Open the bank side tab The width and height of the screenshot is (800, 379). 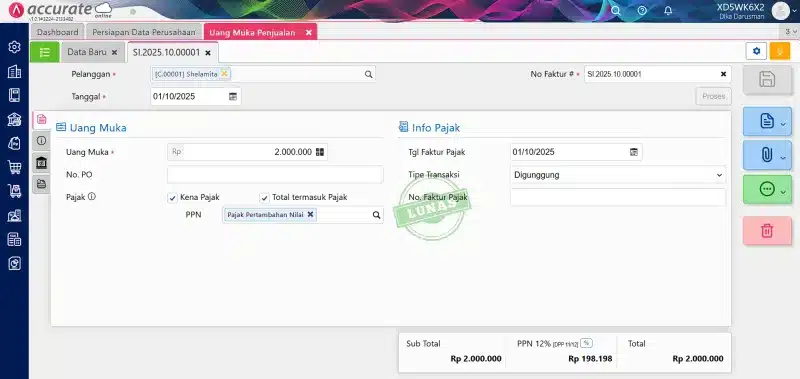click(41, 163)
